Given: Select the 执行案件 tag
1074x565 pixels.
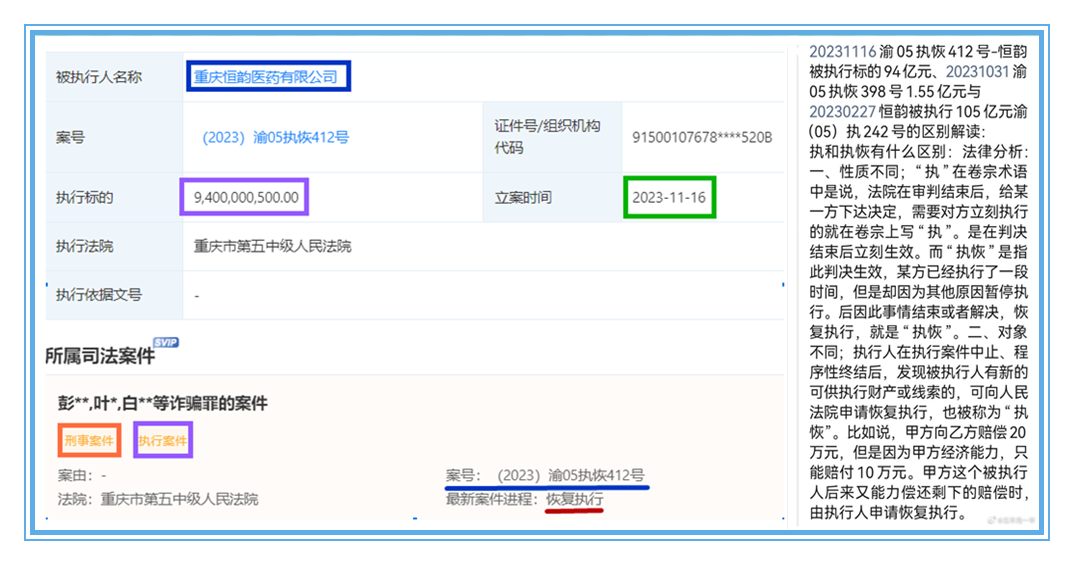Looking at the screenshot, I should coord(162,440).
